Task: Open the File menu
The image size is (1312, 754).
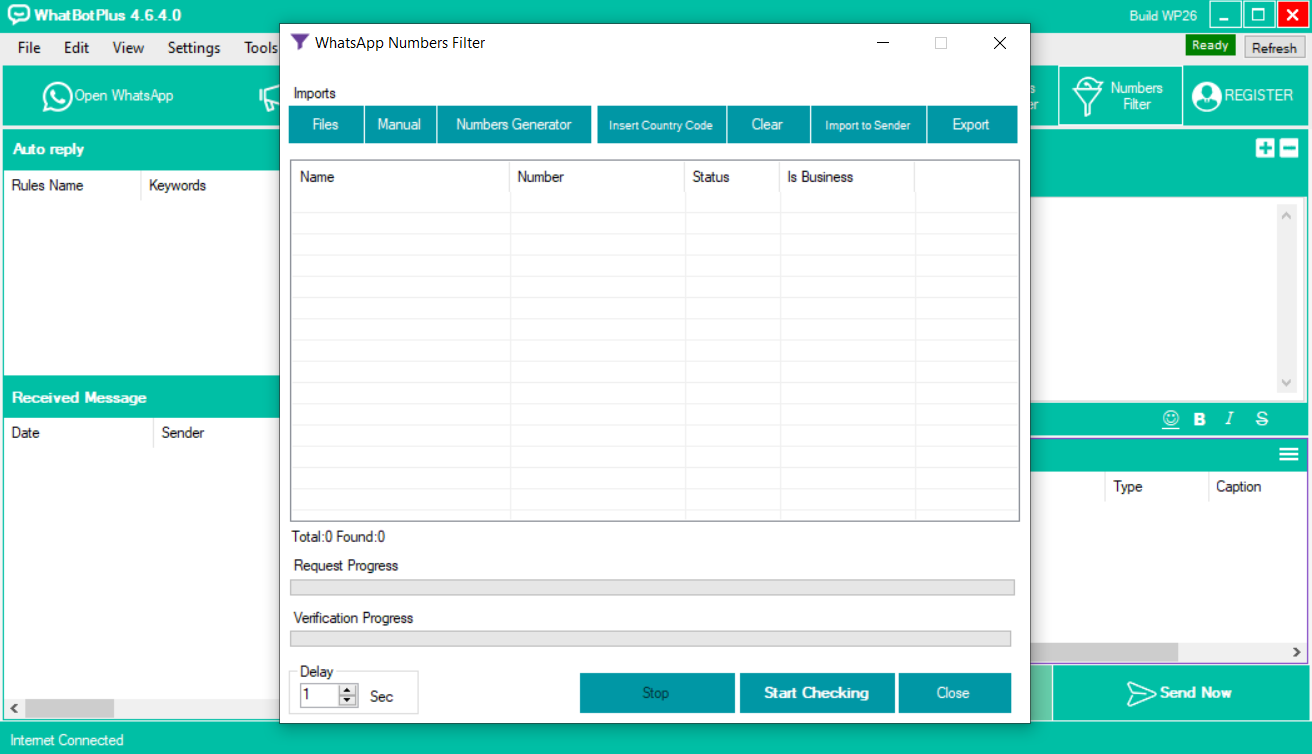Action: 29,48
